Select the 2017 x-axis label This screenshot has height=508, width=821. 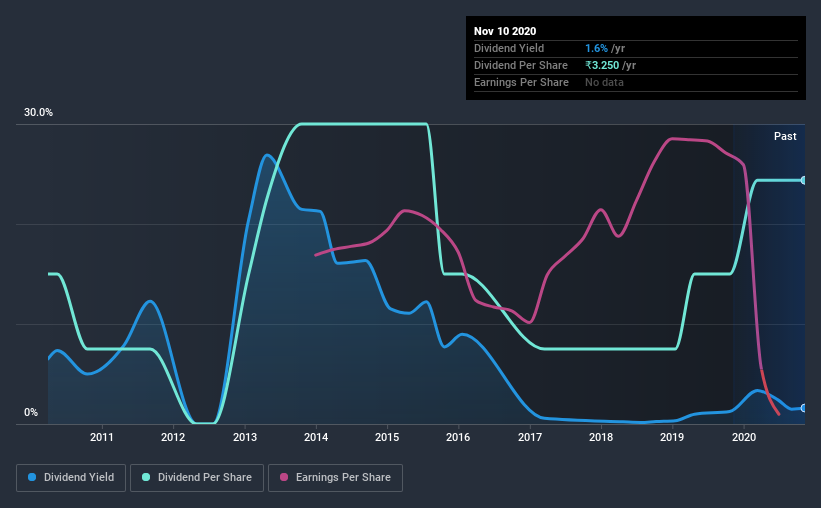click(530, 437)
